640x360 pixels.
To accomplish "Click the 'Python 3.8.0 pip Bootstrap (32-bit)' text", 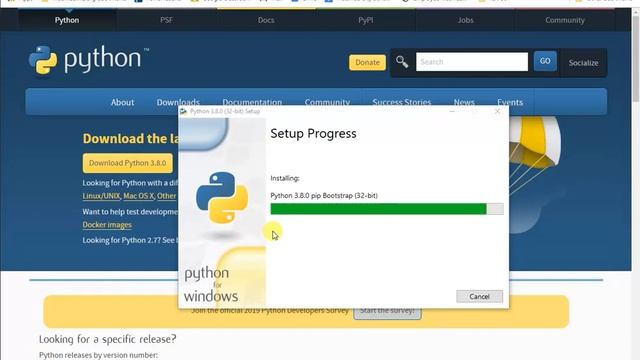I will pos(324,196).
